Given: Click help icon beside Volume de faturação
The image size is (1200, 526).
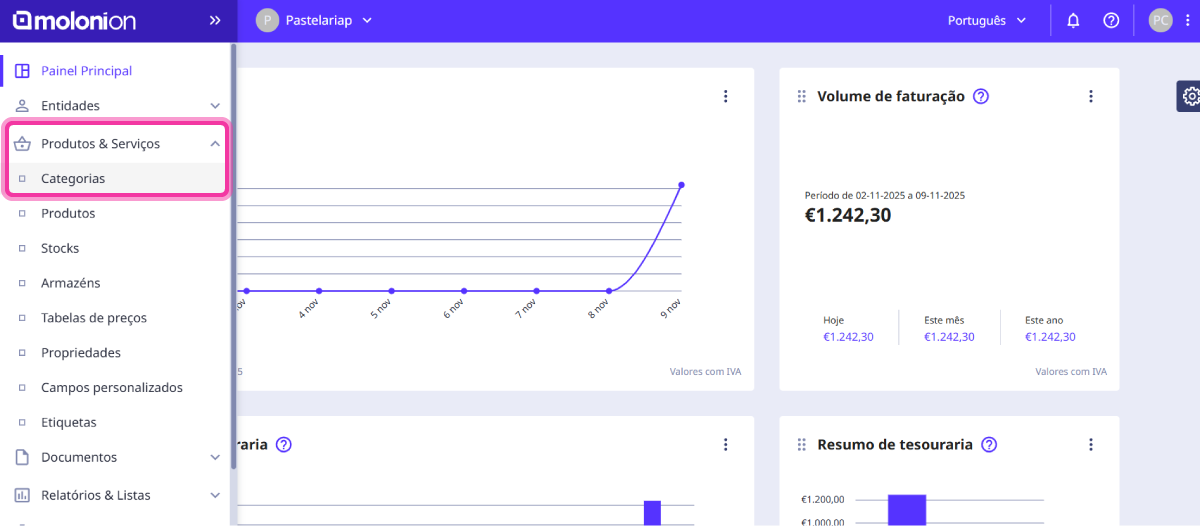Looking at the screenshot, I should click(981, 96).
